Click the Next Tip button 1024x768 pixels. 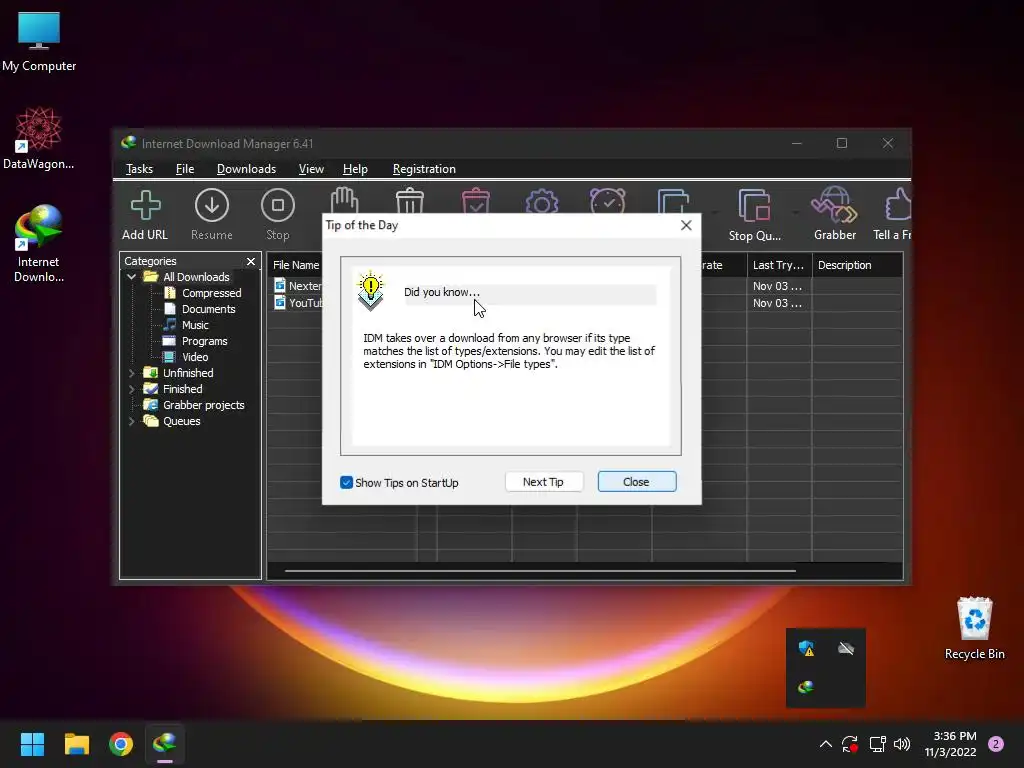[543, 482]
